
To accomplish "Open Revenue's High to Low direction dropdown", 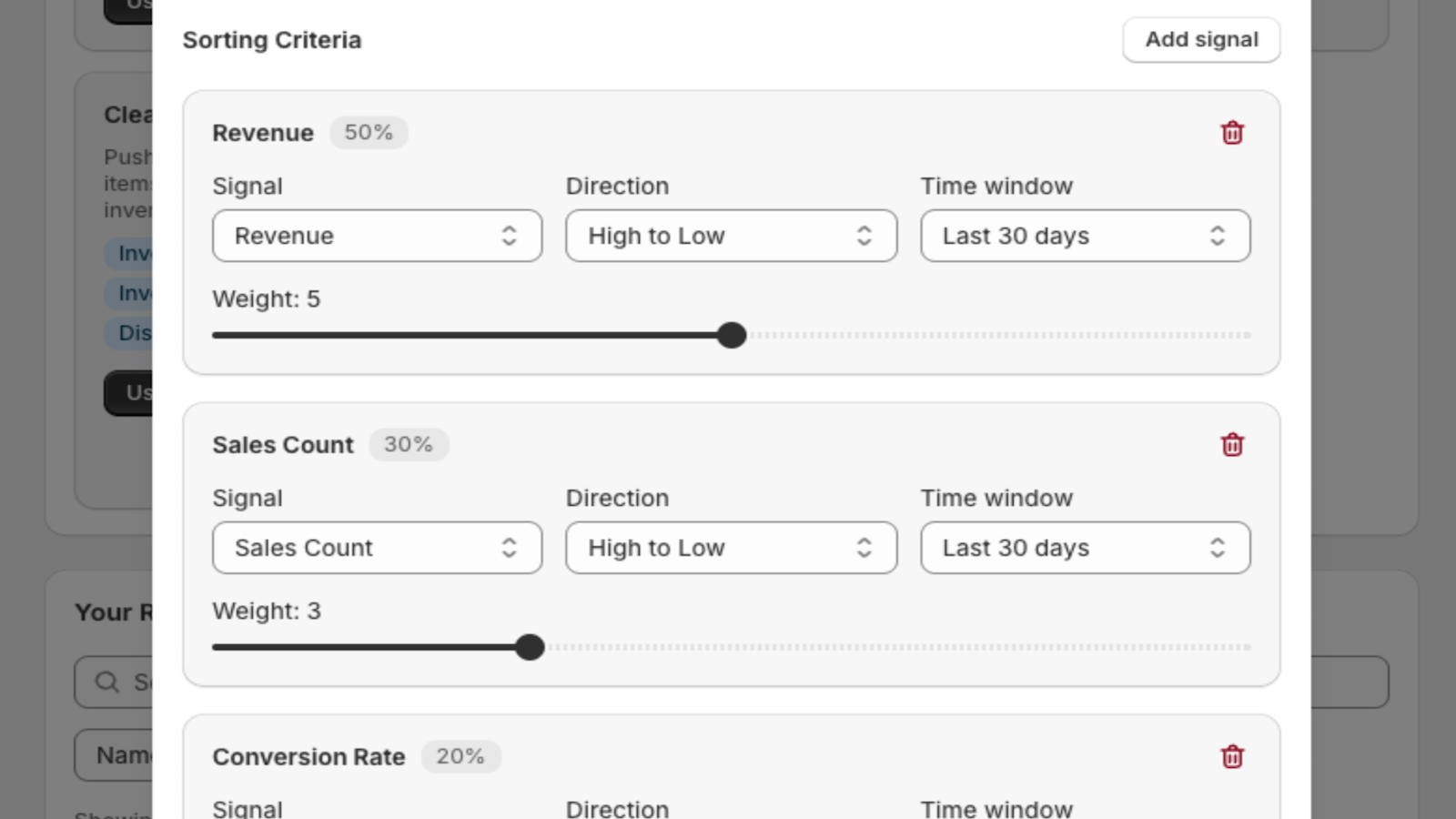I will point(731,237).
